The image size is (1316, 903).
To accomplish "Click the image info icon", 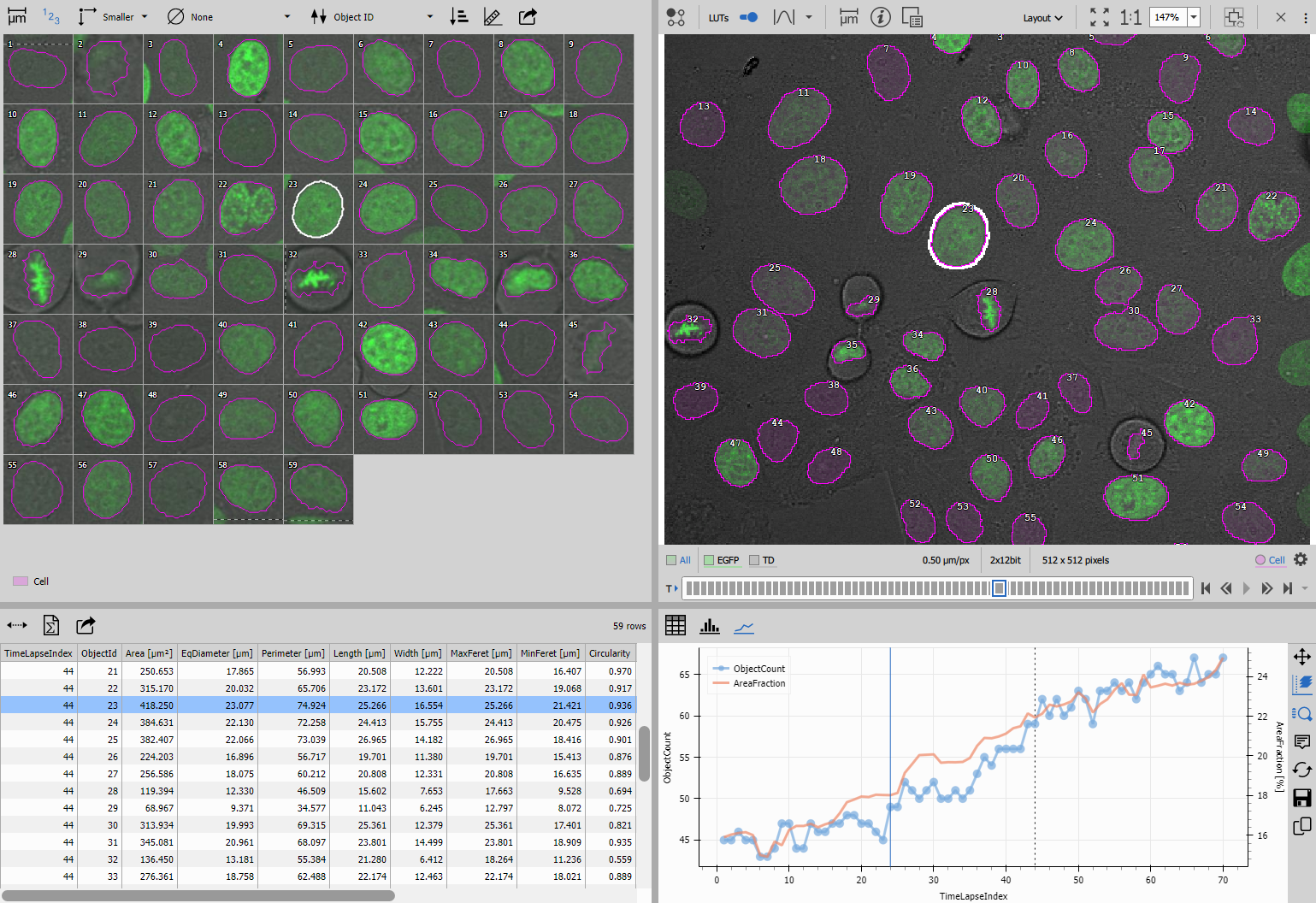I will (880, 17).
